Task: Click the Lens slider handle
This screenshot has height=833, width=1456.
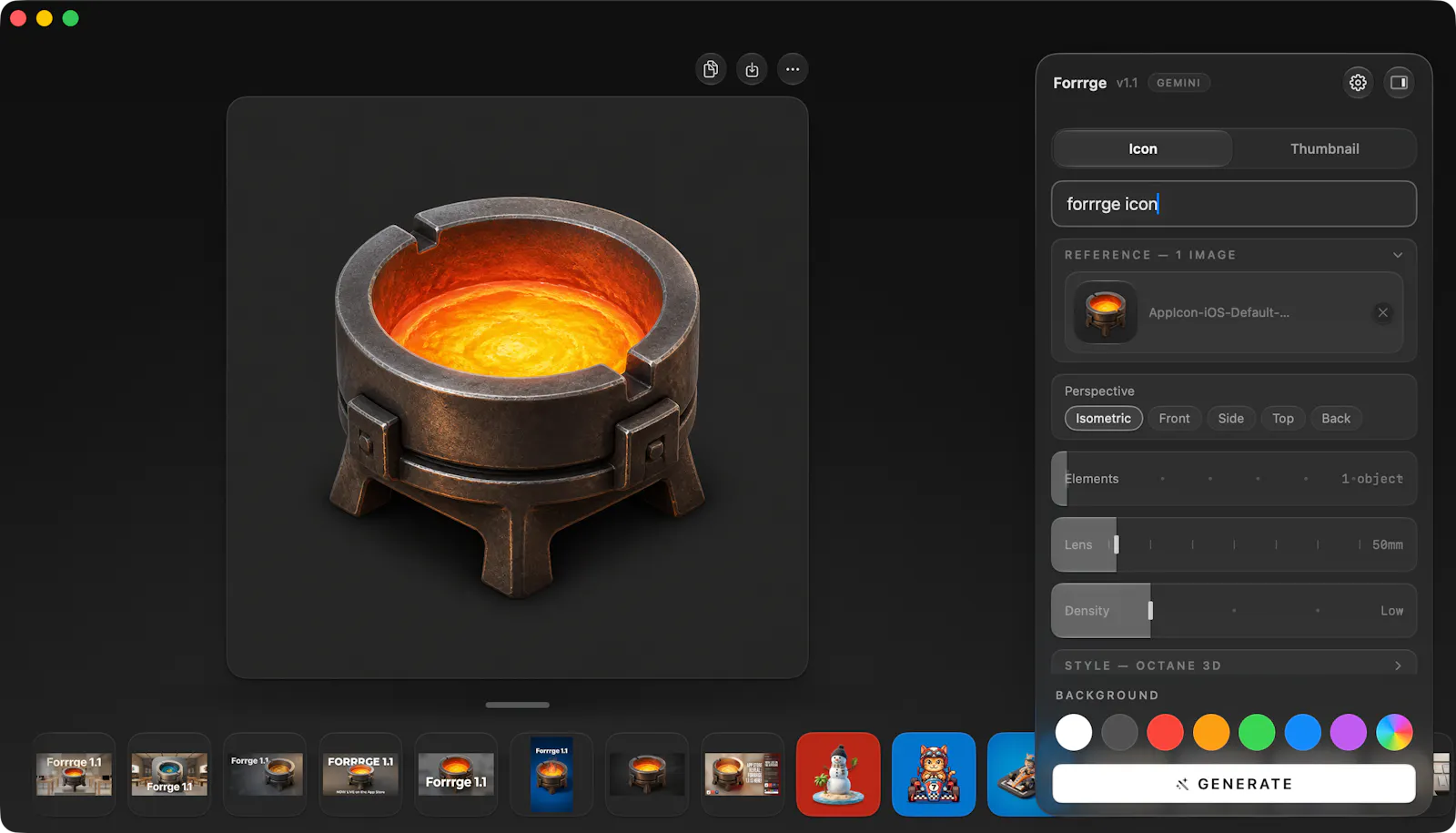Action: click(x=1117, y=544)
